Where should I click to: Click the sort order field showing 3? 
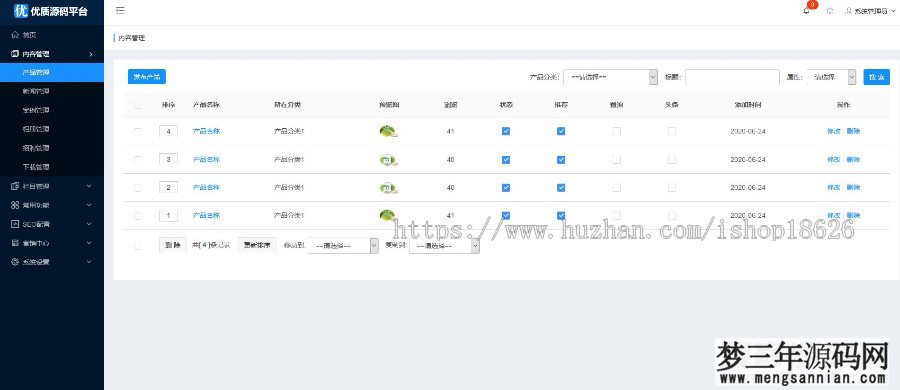(168, 160)
